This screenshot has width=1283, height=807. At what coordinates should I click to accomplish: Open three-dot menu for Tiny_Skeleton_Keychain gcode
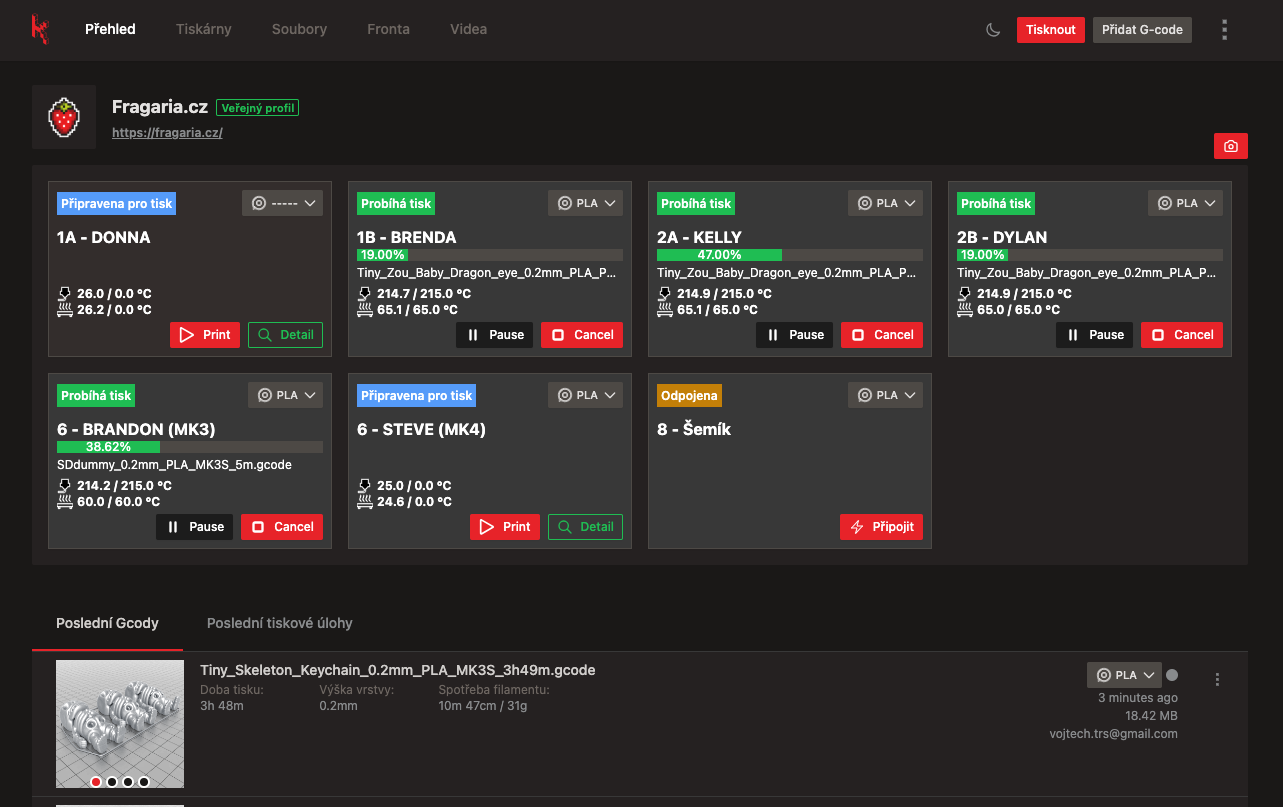[1217, 679]
